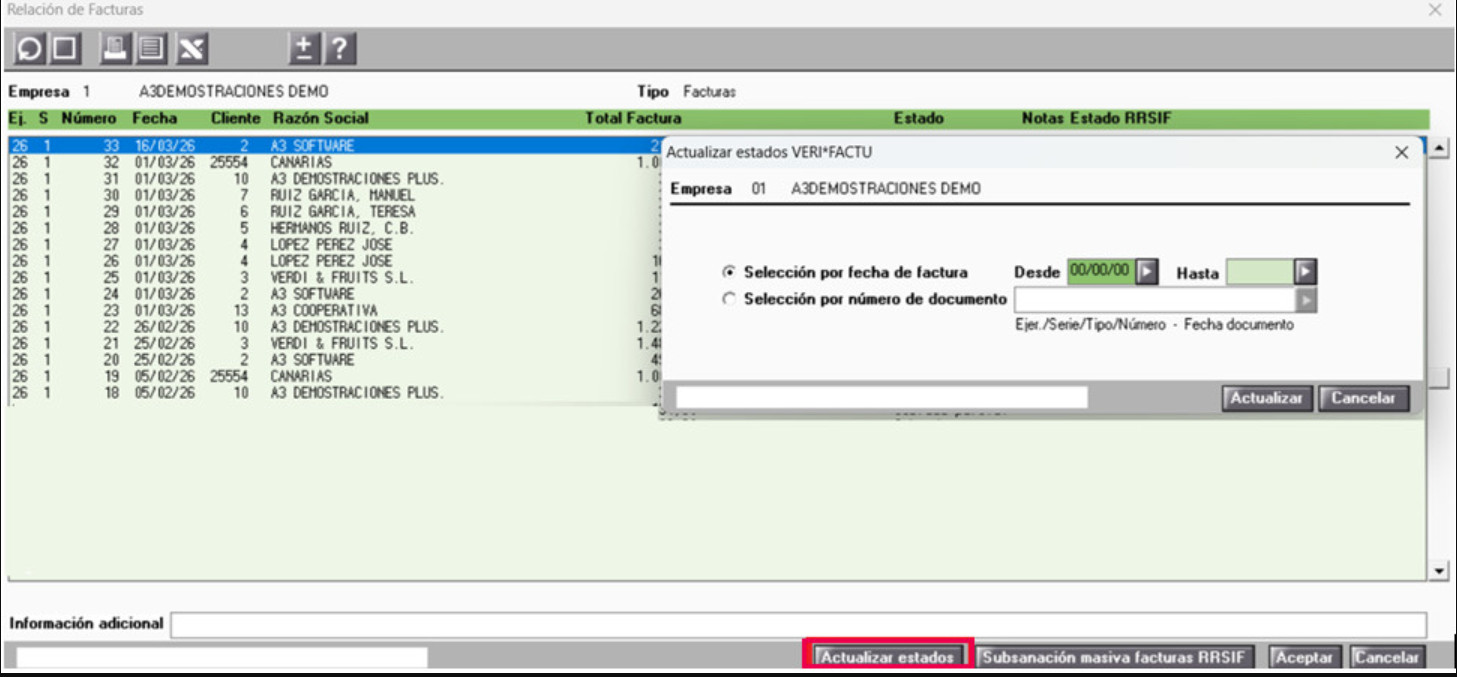Viewport: 1457px width, 677px height.
Task: Select invoice 28 row HERMANOS RUIZ, C.B.
Action: pyautogui.click(x=333, y=228)
